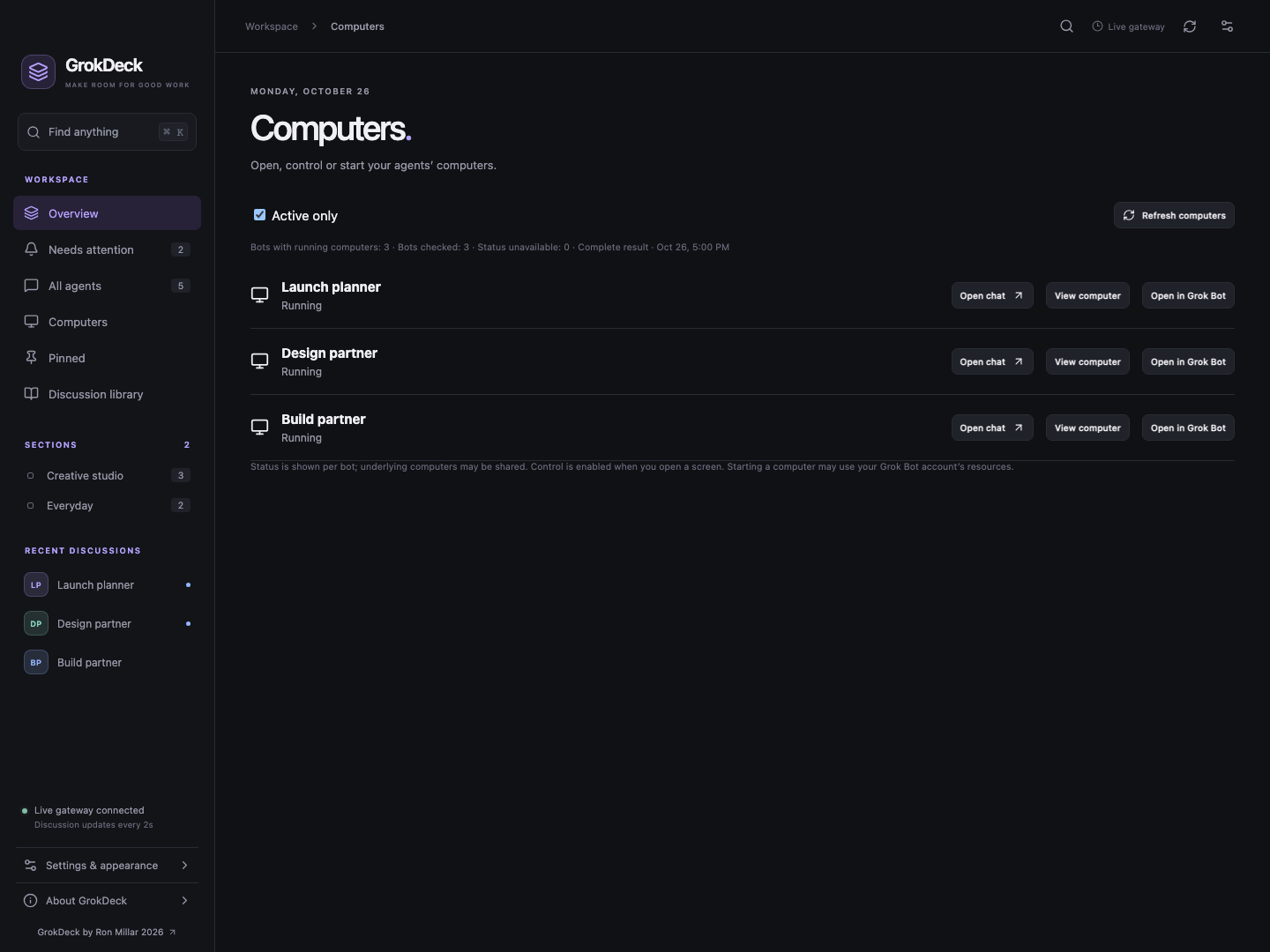Image resolution: width=1270 pixels, height=952 pixels.
Task: View computer for Launch planner
Action: click(x=1087, y=295)
